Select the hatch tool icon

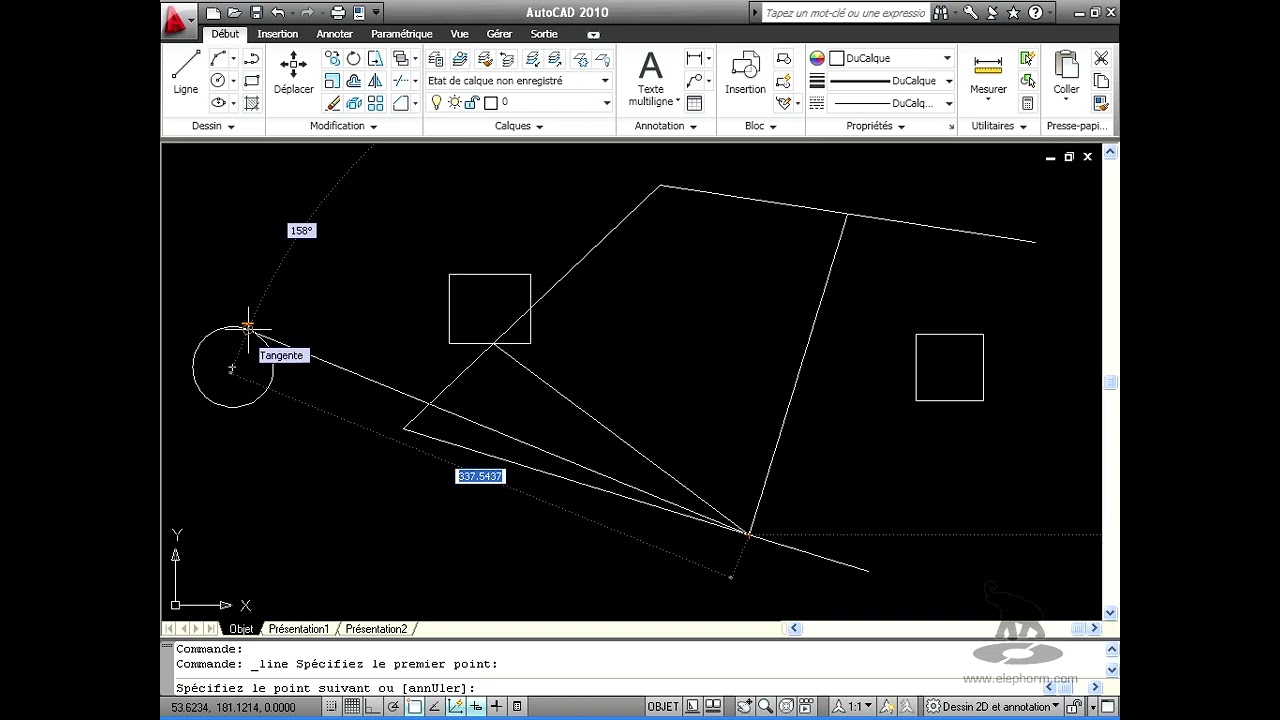252,103
